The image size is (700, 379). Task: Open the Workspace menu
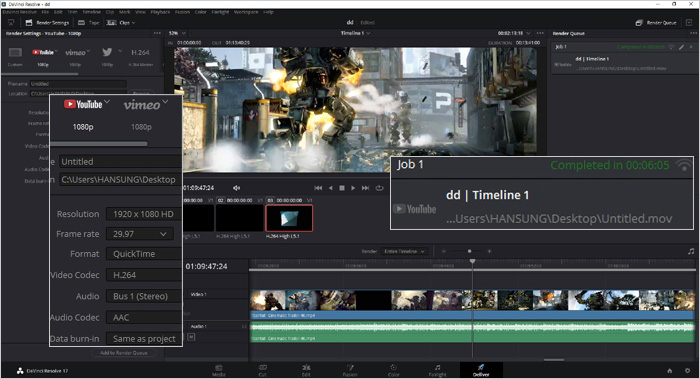[x=246, y=12]
